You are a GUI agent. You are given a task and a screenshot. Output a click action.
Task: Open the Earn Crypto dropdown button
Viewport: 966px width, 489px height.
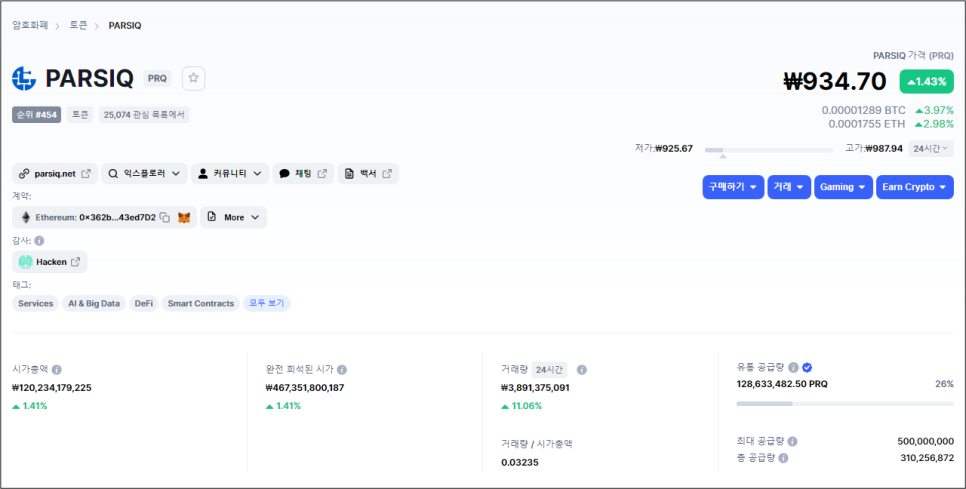click(x=915, y=187)
